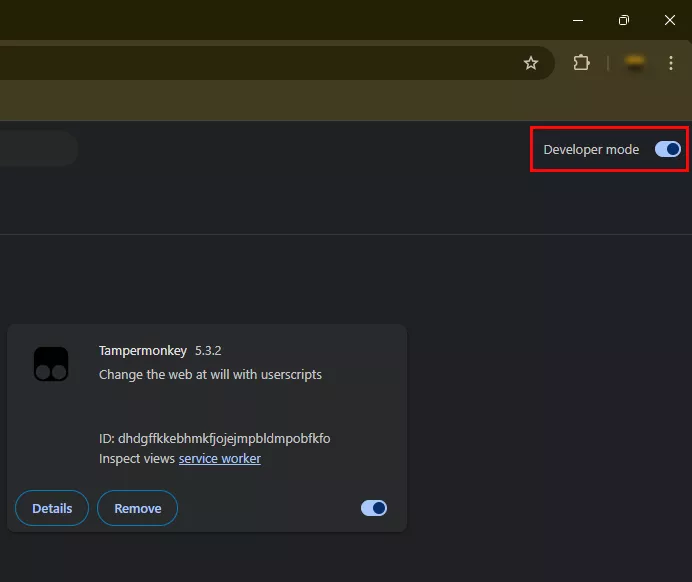
Task: Open the service worker inspect link
Action: point(220,458)
